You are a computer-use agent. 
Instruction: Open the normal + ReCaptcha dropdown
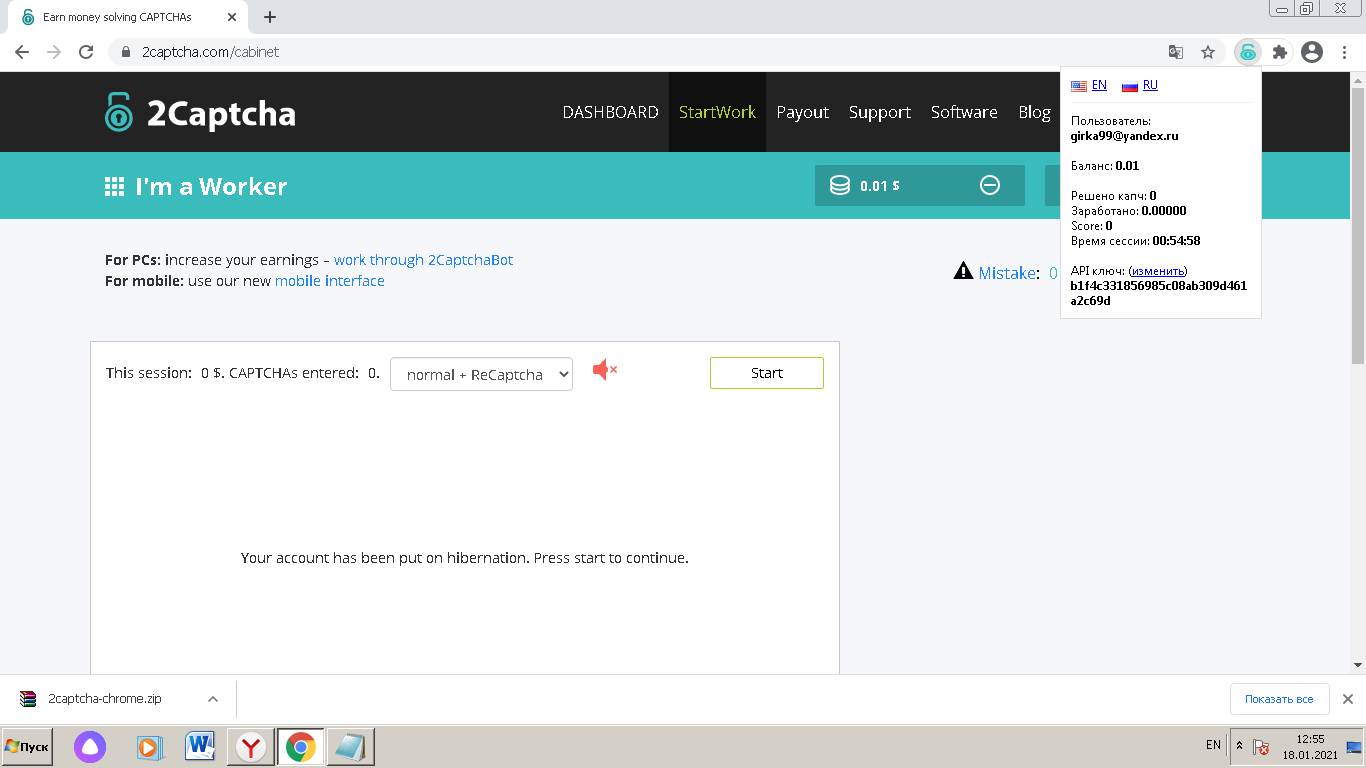pos(481,374)
